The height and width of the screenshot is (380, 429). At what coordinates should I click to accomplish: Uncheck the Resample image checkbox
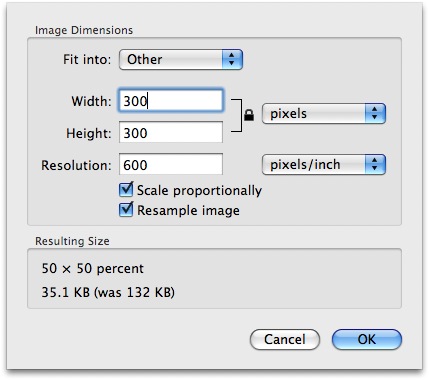click(x=126, y=210)
